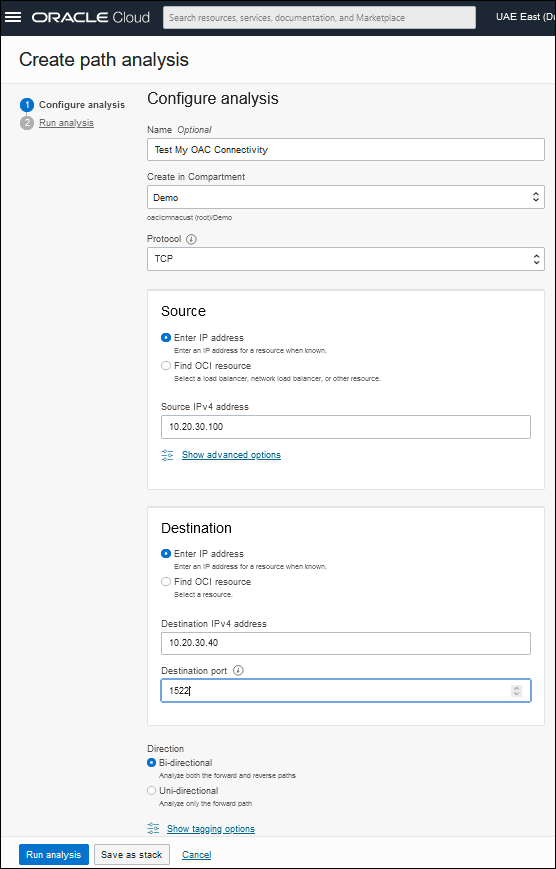The height and width of the screenshot is (869, 556).
Task: Select Source Enter IP address radio
Action: (166, 338)
